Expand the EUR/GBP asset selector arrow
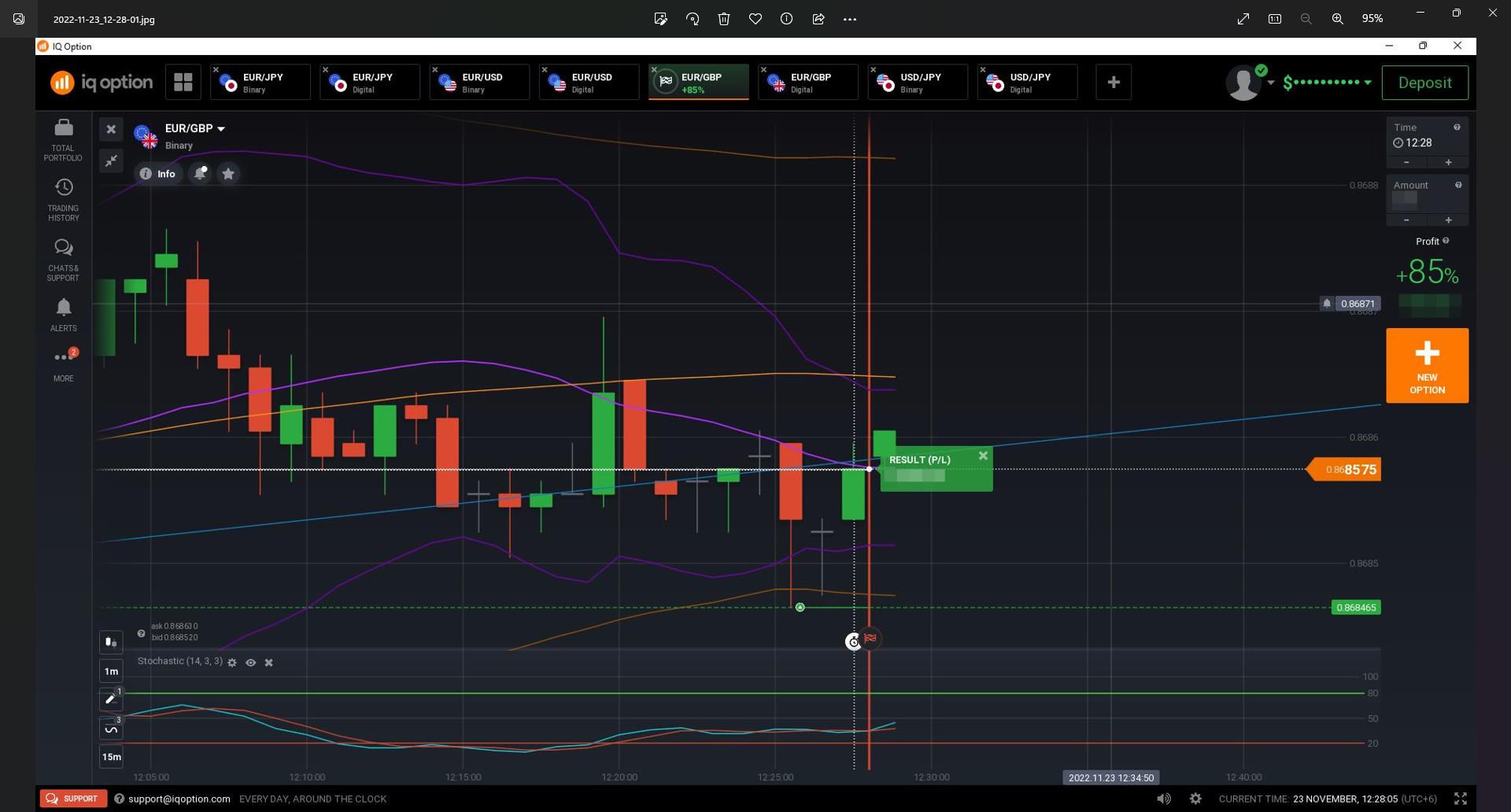Image resolution: width=1511 pixels, height=812 pixels. coord(221,129)
